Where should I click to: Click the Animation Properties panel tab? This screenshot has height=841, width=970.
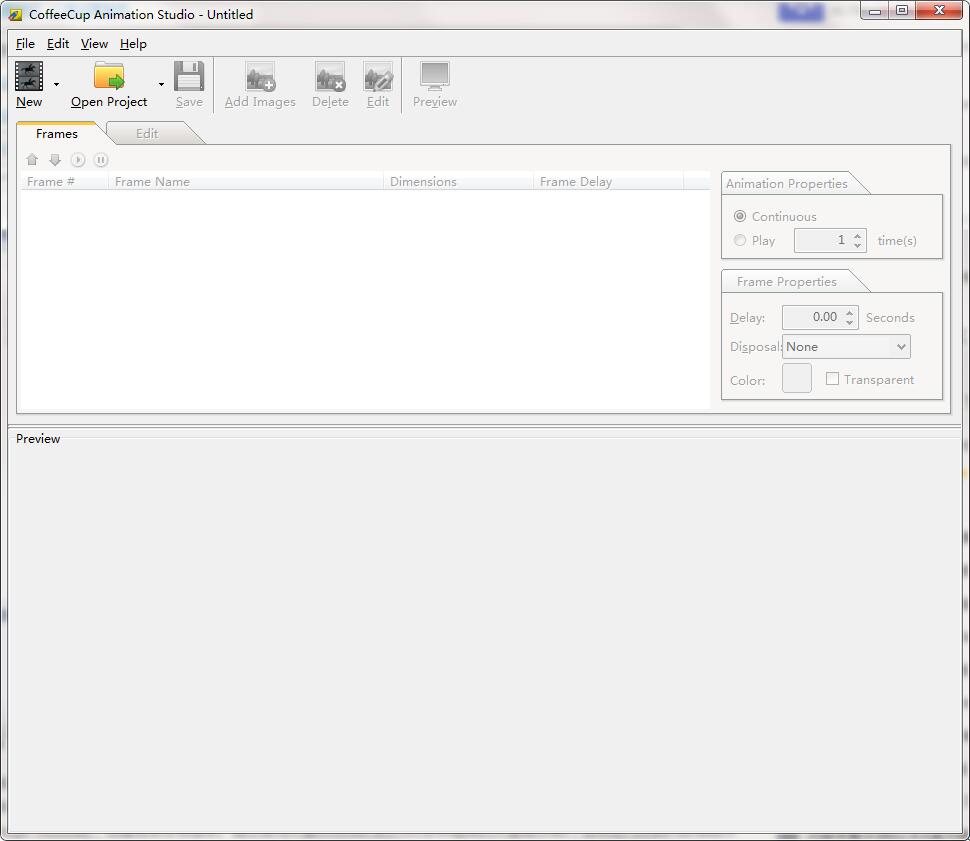tap(786, 183)
